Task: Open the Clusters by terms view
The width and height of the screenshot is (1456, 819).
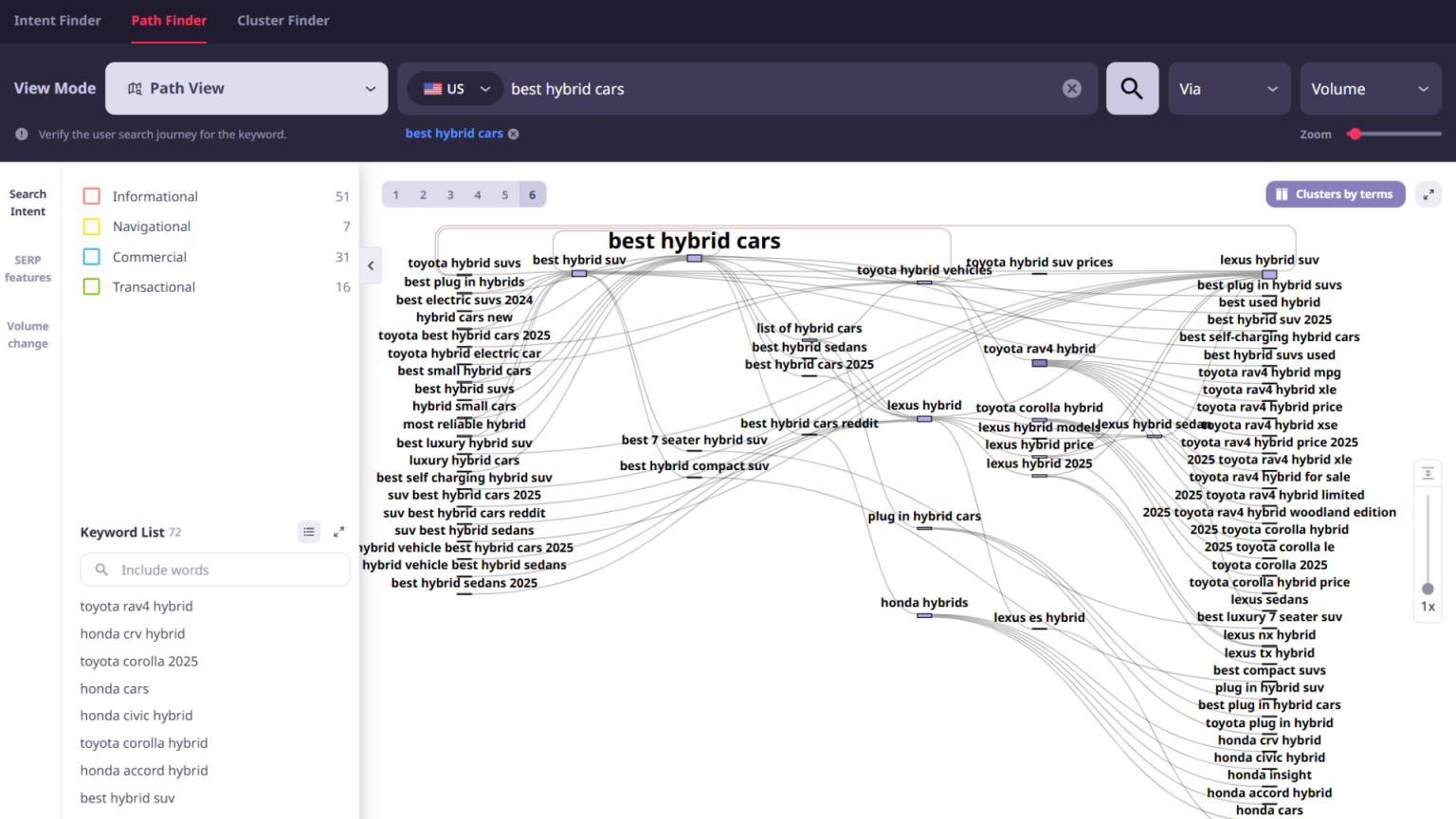Action: pyautogui.click(x=1335, y=194)
